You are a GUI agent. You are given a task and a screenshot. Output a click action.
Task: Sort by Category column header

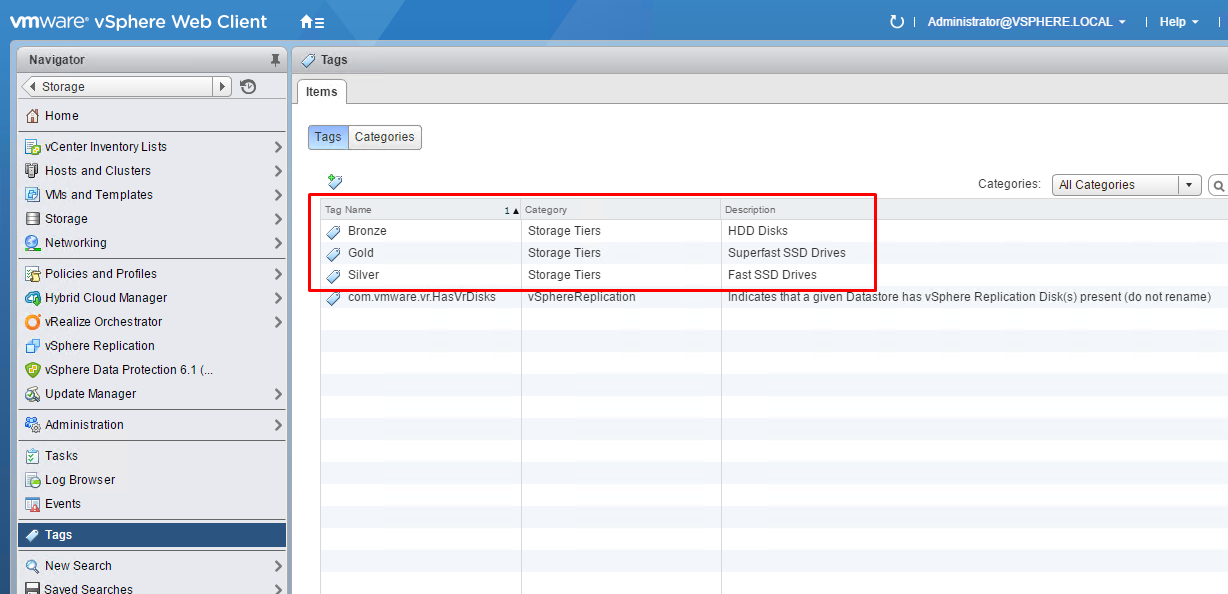click(621, 210)
